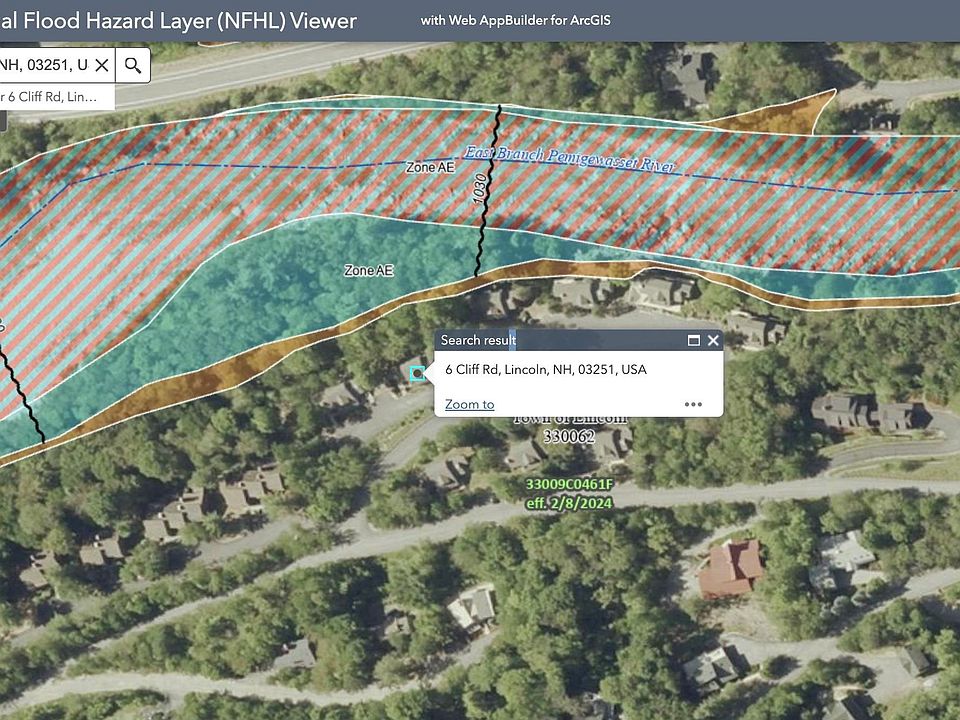Click the Flood Hazard Layer Viewer title

[x=180, y=21]
